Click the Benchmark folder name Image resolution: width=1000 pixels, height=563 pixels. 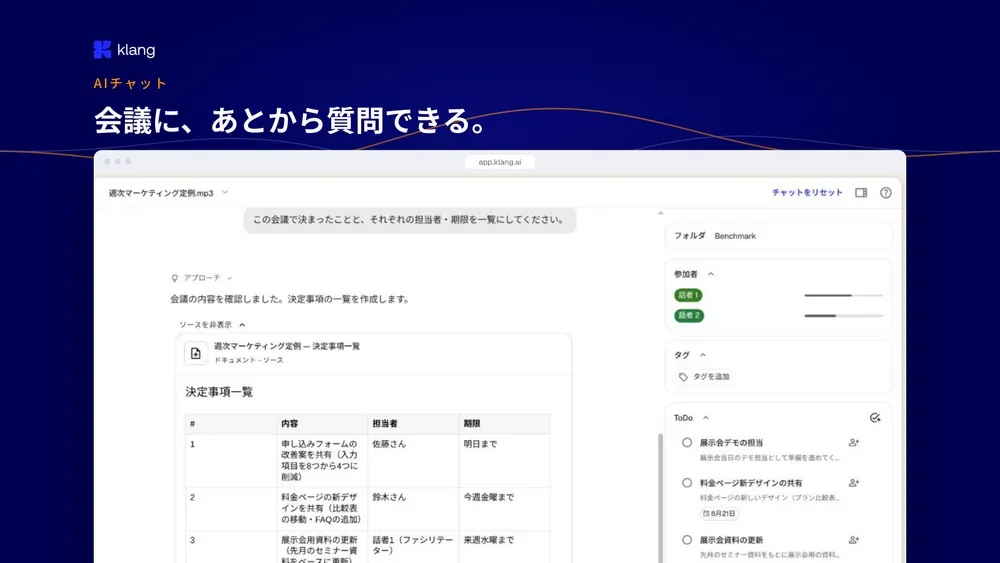(x=735, y=236)
